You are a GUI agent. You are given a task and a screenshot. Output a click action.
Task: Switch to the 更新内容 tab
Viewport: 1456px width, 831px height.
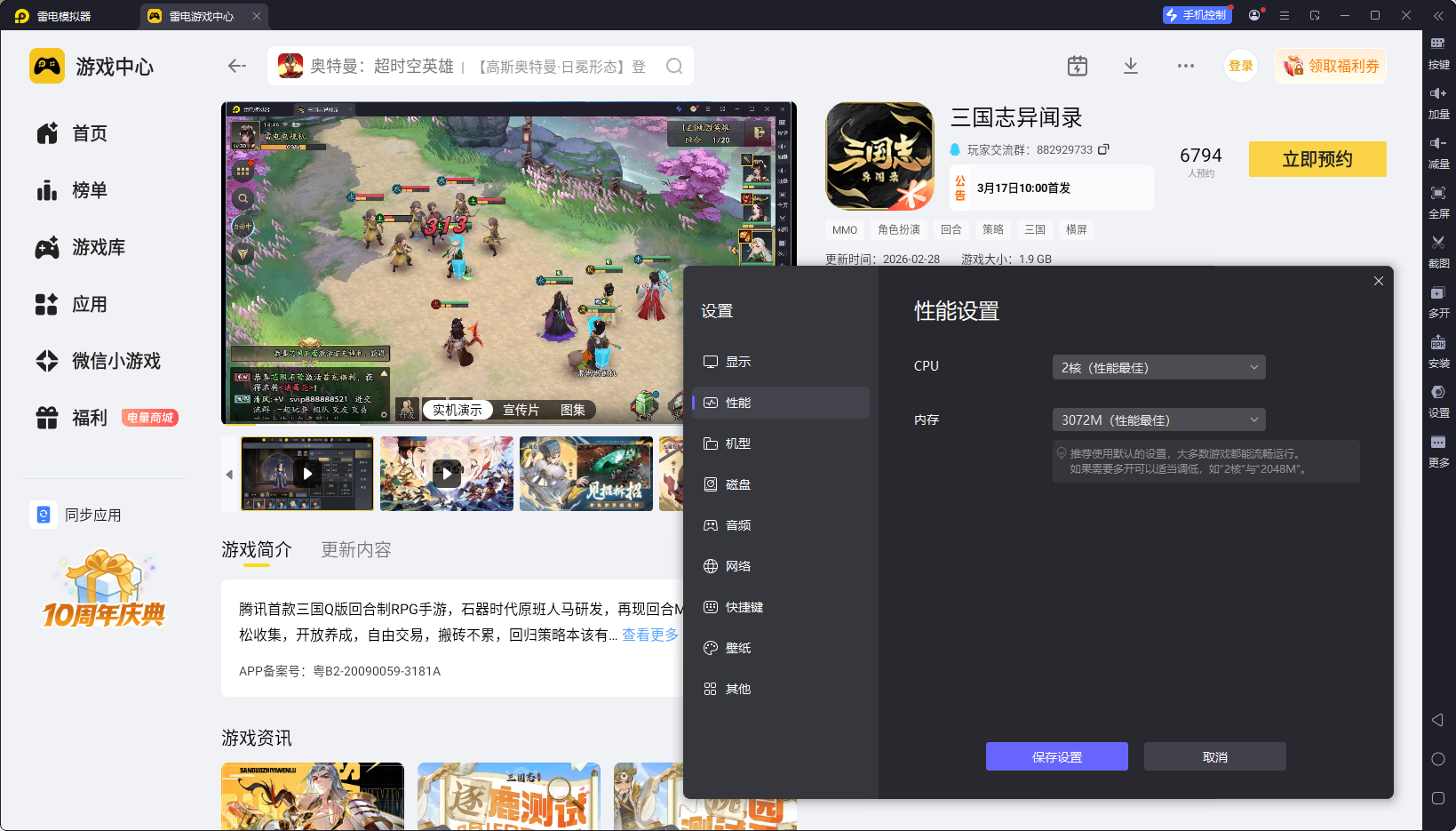[x=355, y=550]
